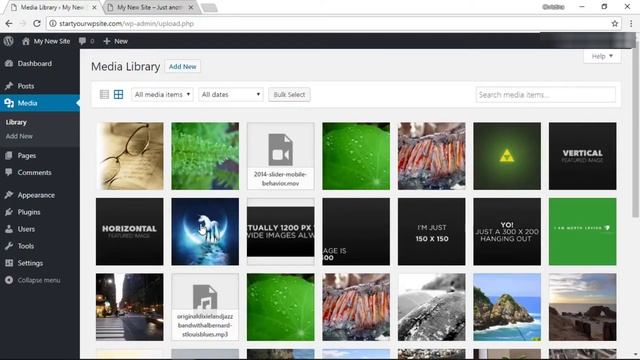Viewport: 640px width, 360px height.
Task: Click the browser back arrow
Action: 9,24
